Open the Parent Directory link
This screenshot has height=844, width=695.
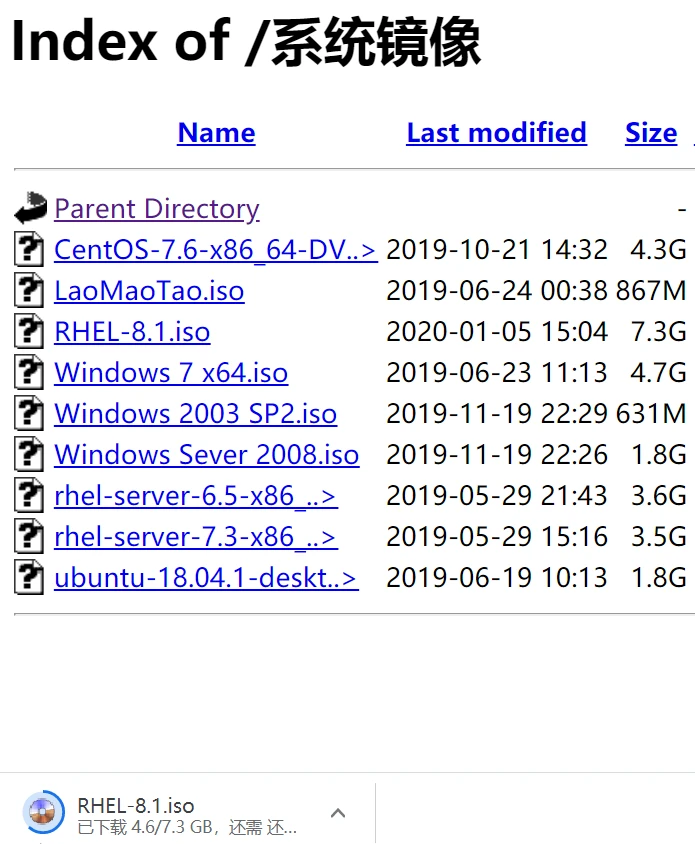coord(156,208)
